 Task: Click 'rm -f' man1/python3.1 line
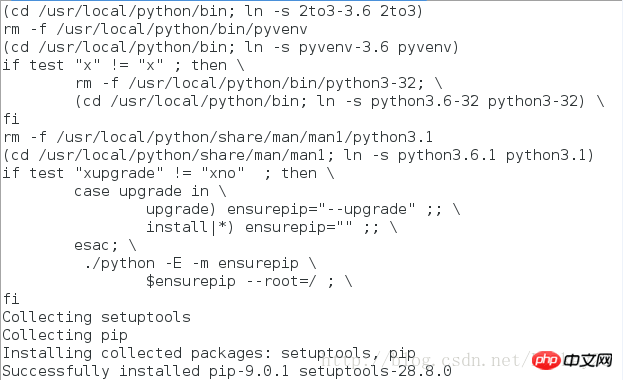(218, 137)
